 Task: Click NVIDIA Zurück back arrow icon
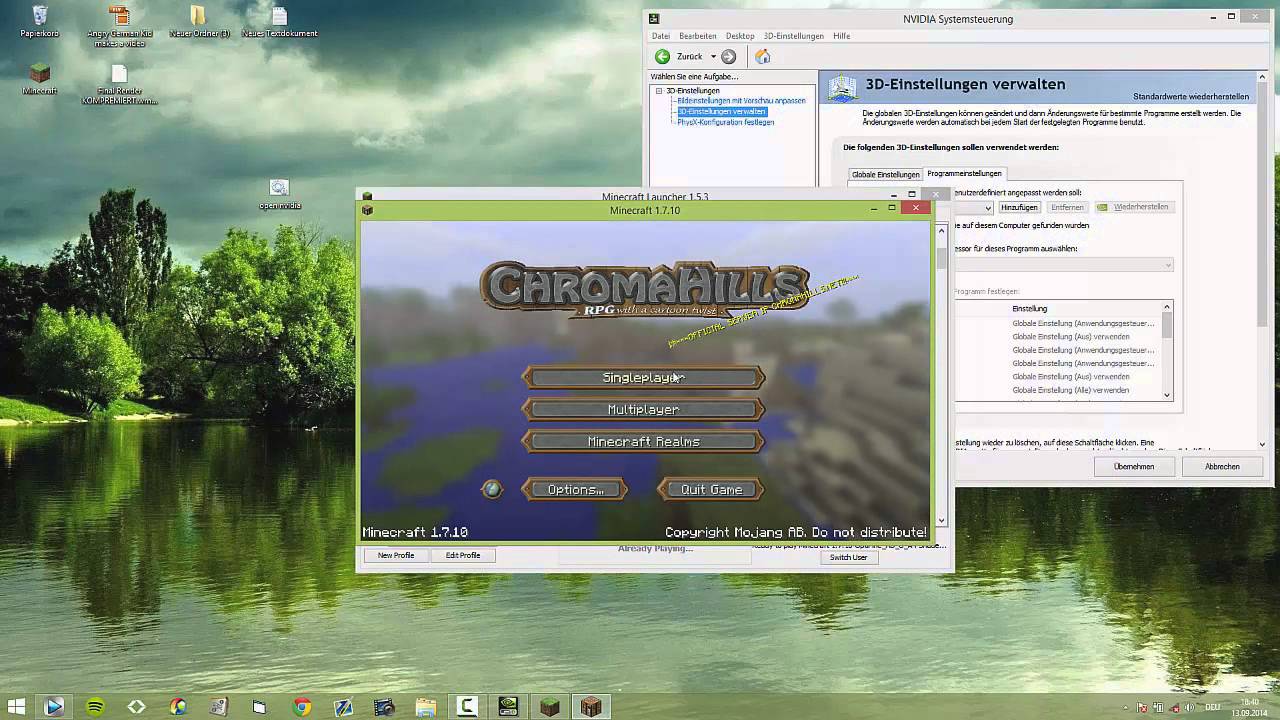coord(662,56)
